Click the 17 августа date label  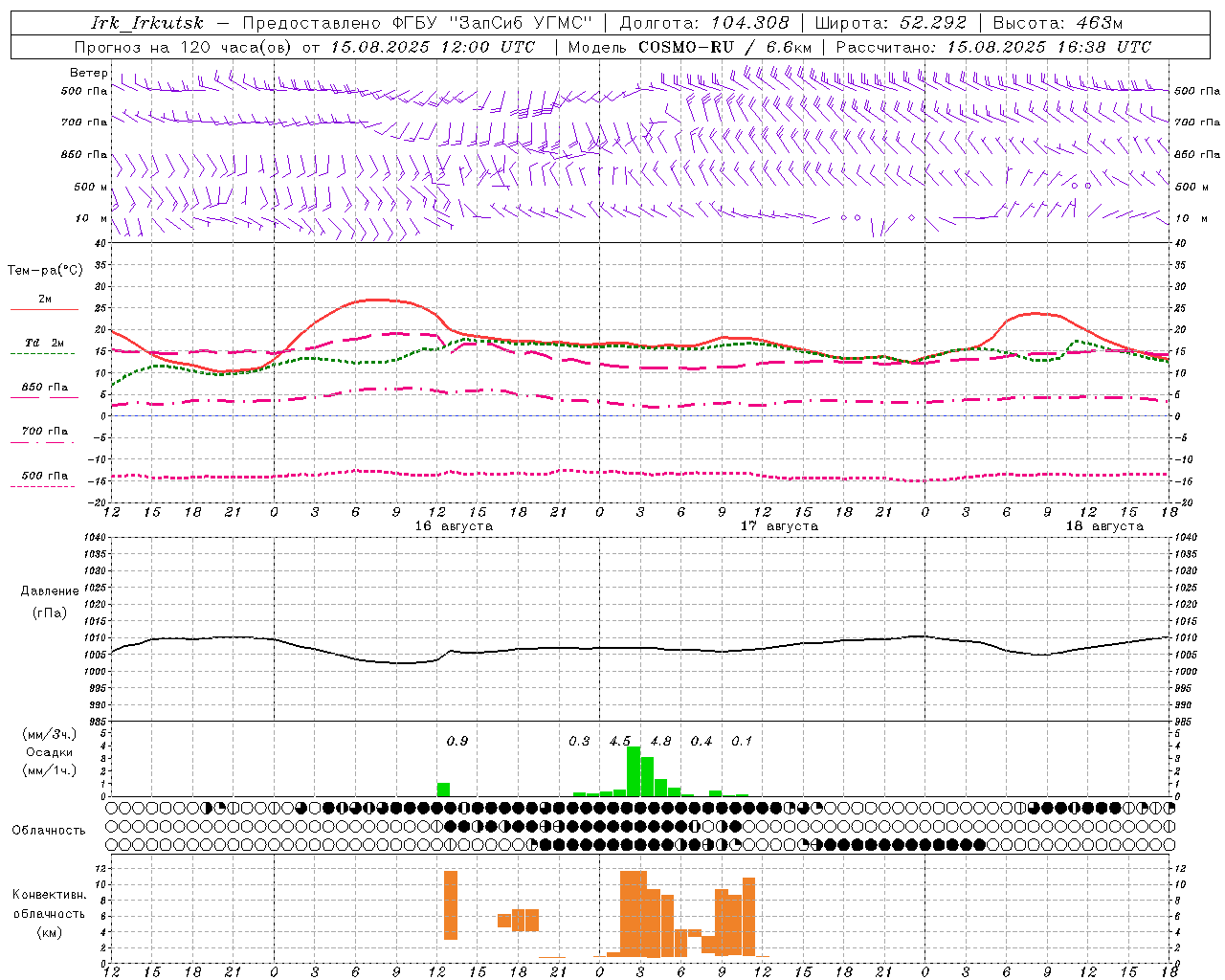(x=779, y=526)
